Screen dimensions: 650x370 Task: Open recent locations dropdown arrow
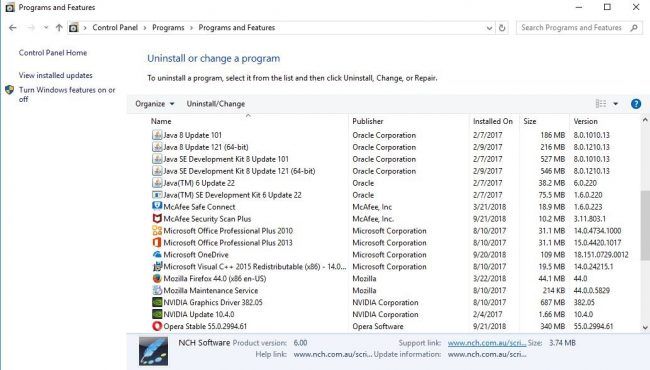[x=46, y=28]
